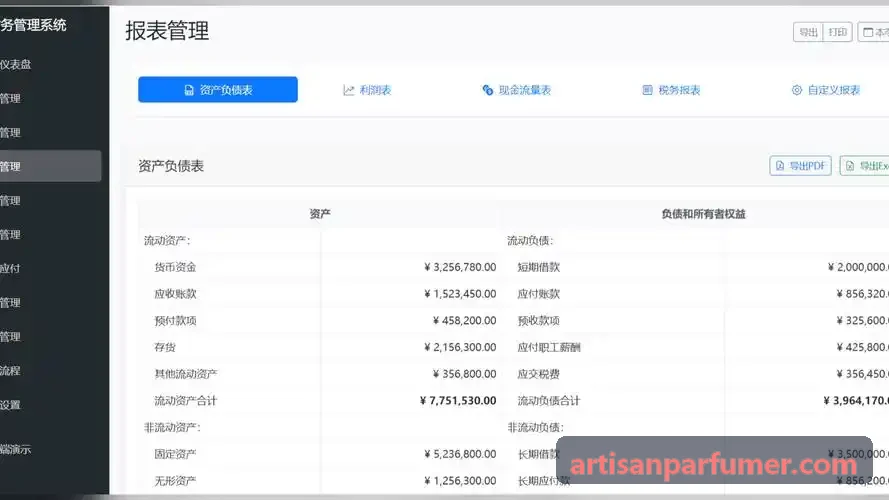
Task: Open the 端演示 sidebar item
Action: 16,450
